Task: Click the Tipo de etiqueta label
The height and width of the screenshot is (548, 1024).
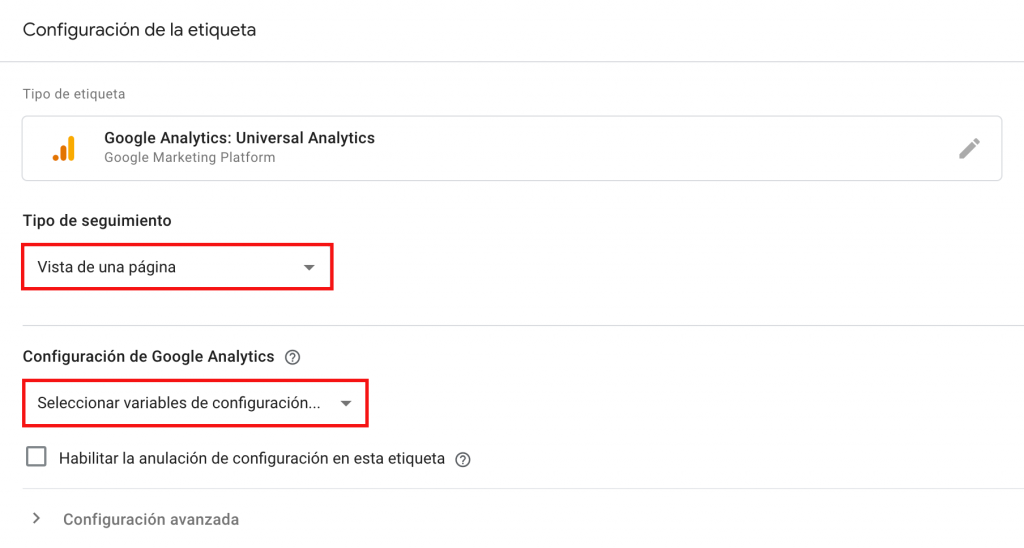Action: [74, 94]
